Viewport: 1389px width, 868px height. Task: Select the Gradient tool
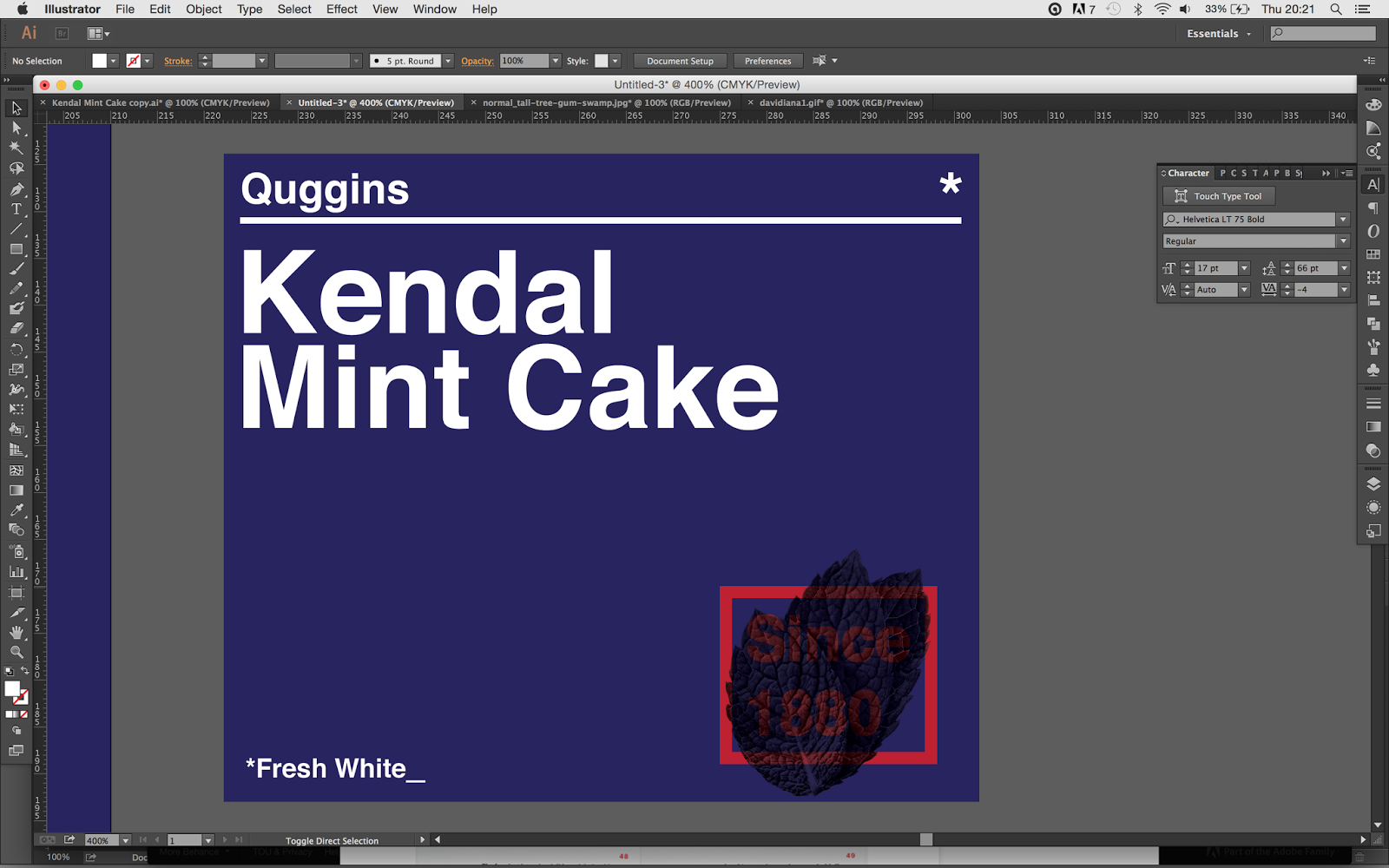click(16, 490)
